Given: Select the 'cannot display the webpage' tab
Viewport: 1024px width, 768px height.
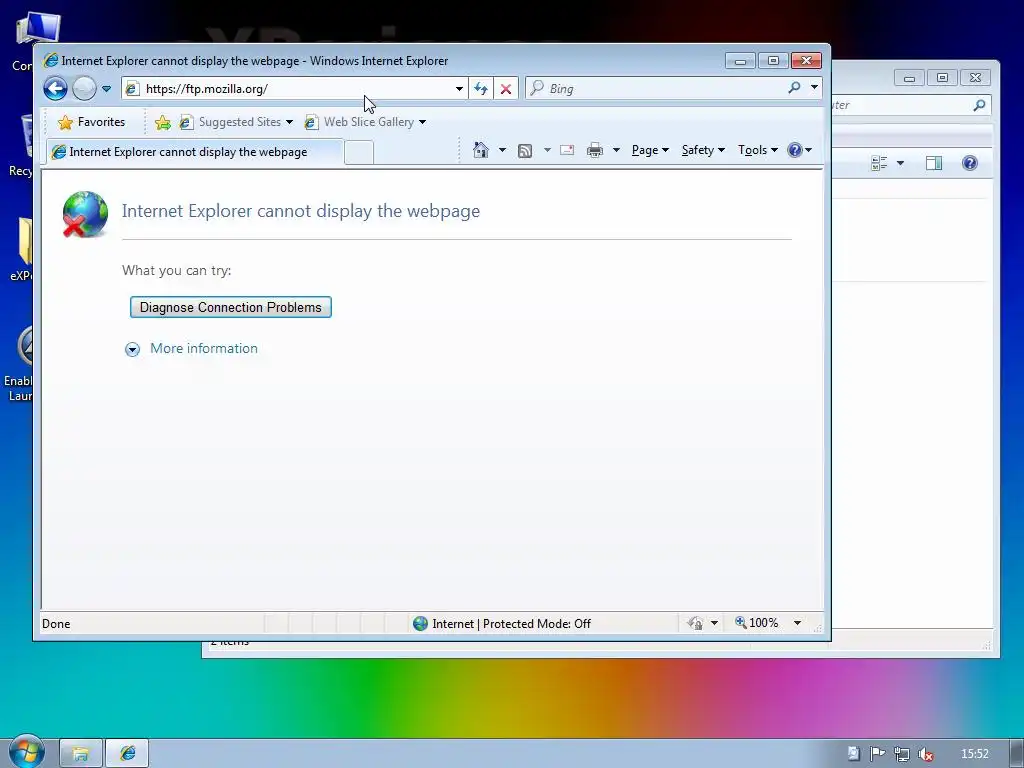Looking at the screenshot, I should (195, 152).
